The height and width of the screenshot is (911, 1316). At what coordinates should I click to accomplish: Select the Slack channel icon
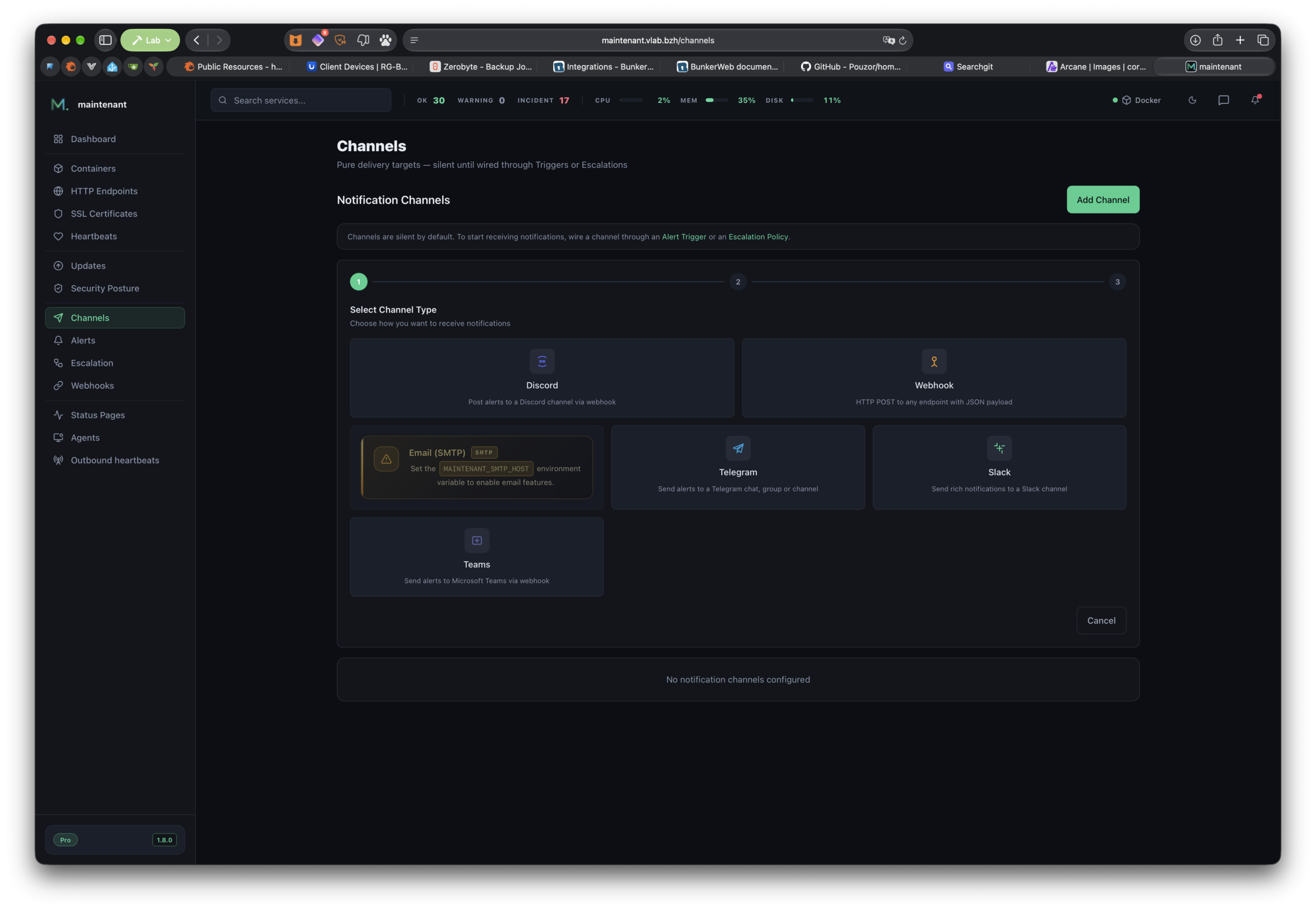click(x=999, y=448)
